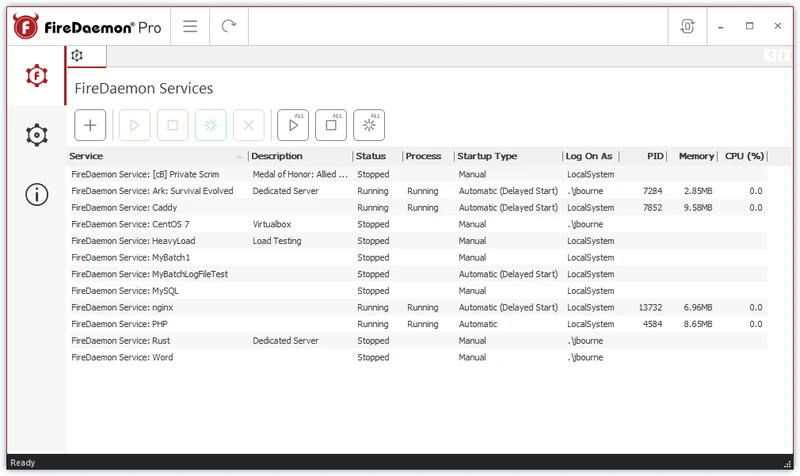Image resolution: width=800 pixels, height=476 pixels.
Task: Select the PHP service row
Action: (x=417, y=324)
